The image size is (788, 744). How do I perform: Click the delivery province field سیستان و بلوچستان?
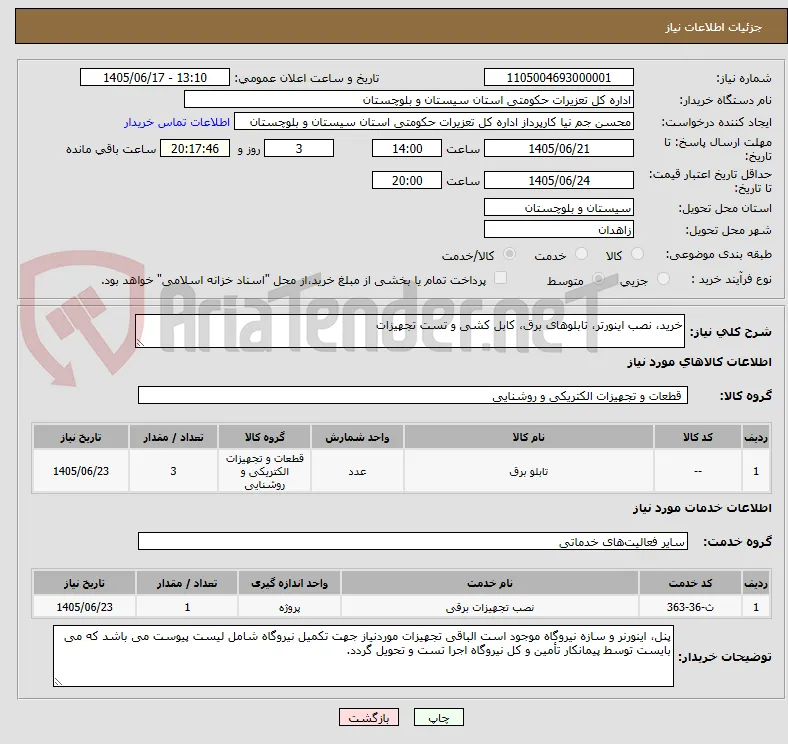click(x=559, y=207)
